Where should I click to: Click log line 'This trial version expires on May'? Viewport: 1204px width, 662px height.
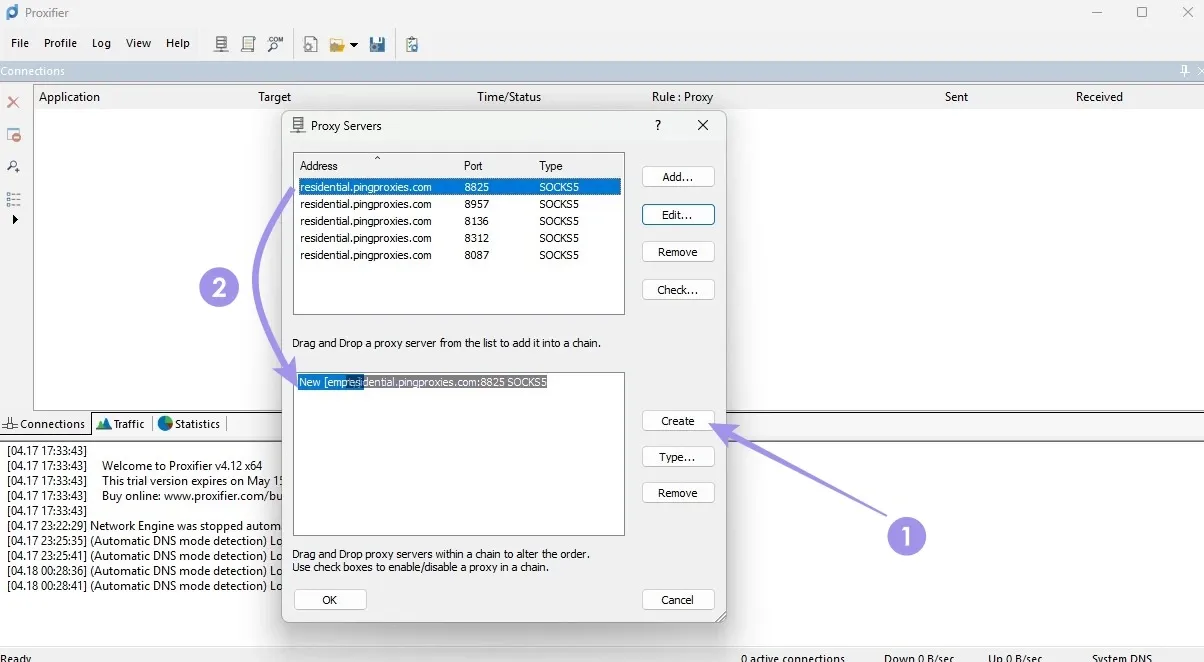[x=192, y=481]
